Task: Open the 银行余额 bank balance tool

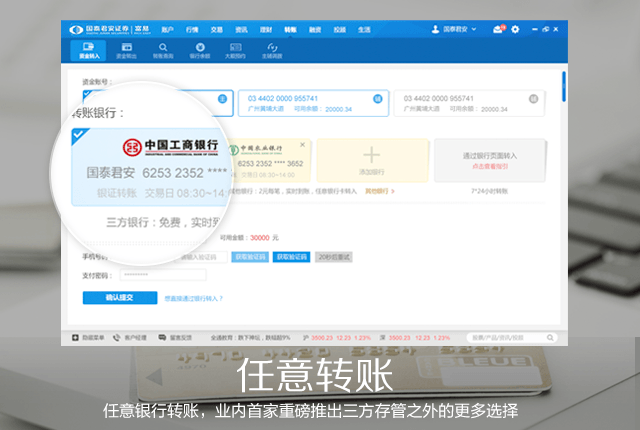Action: coord(200,51)
